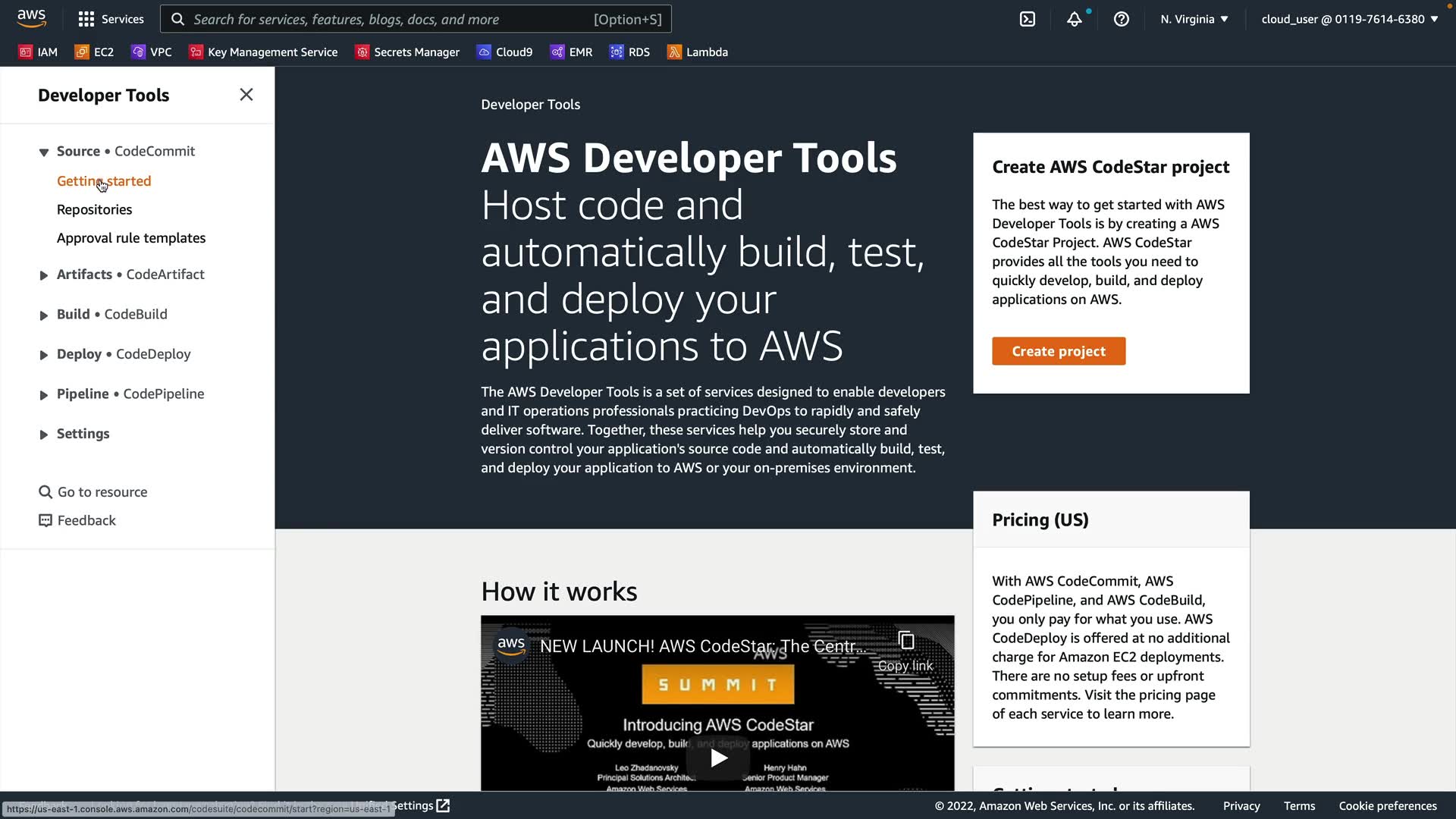Expand the Pipeline CodePipeline section
The height and width of the screenshot is (819, 1456).
[x=44, y=394]
